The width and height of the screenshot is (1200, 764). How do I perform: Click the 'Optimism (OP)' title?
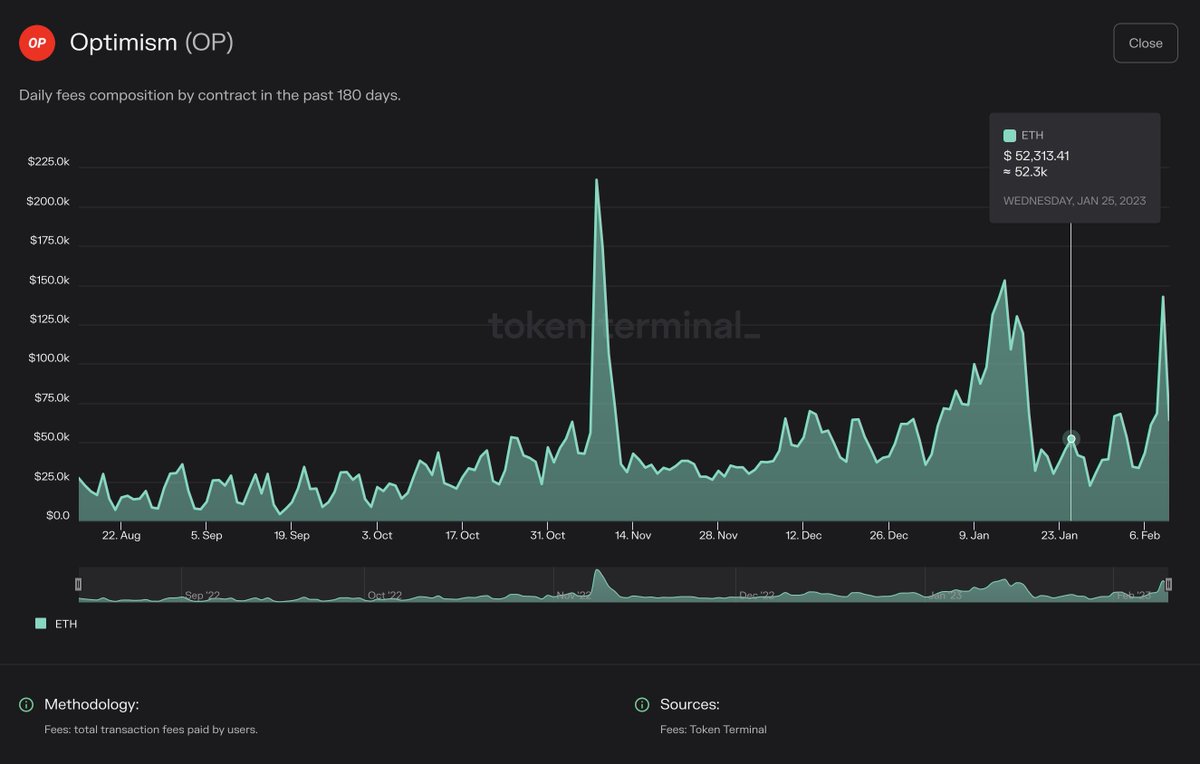151,43
